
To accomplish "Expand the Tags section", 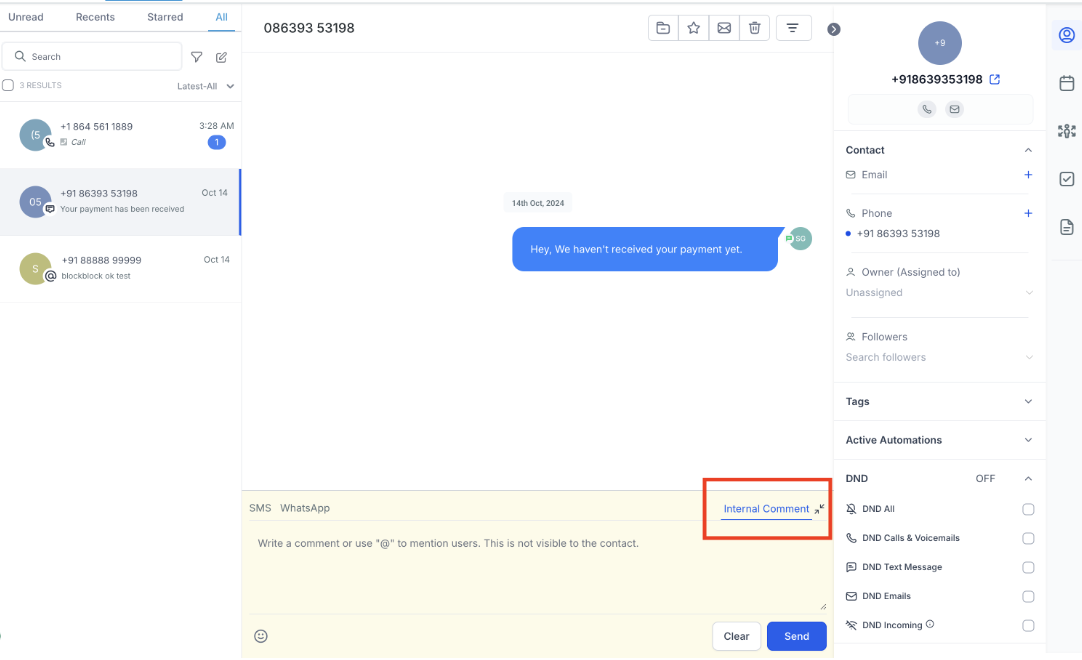I will point(1028,402).
